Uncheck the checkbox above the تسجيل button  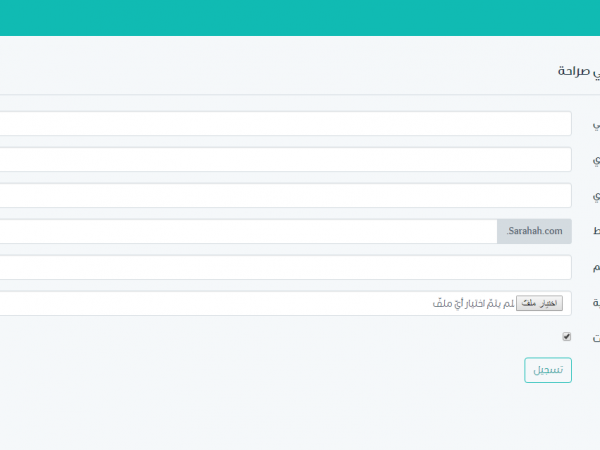point(567,337)
